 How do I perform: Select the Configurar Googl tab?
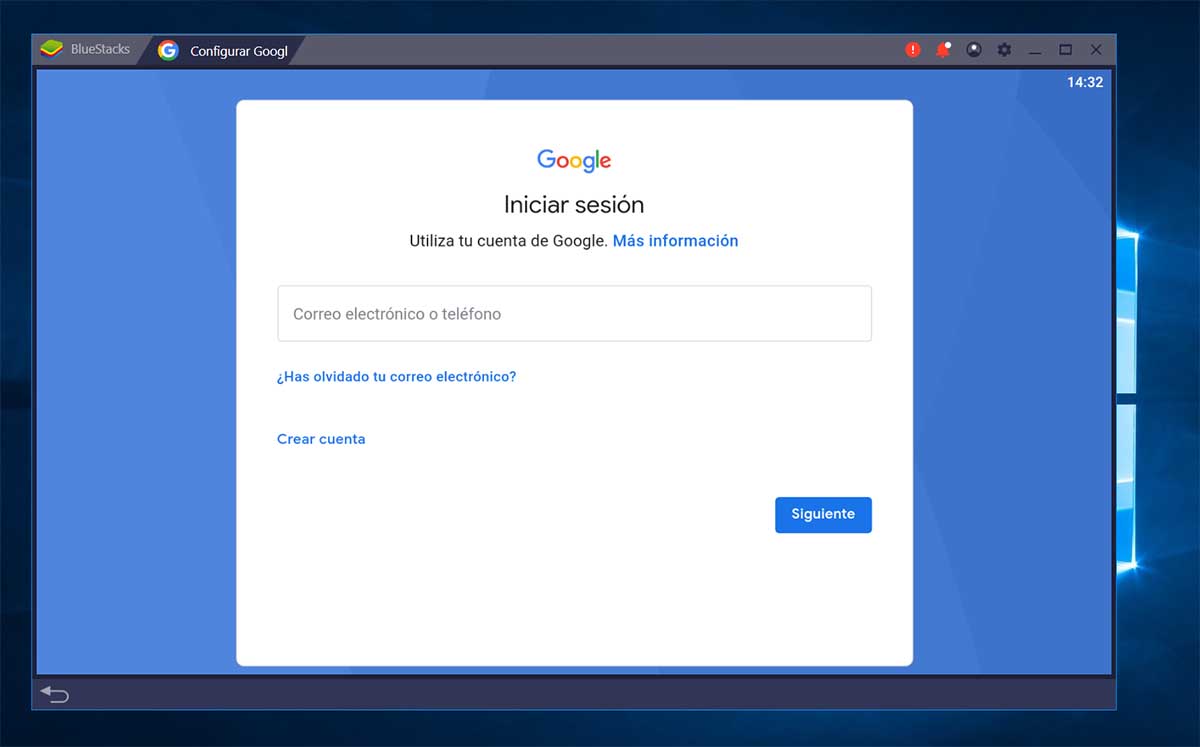[238, 51]
